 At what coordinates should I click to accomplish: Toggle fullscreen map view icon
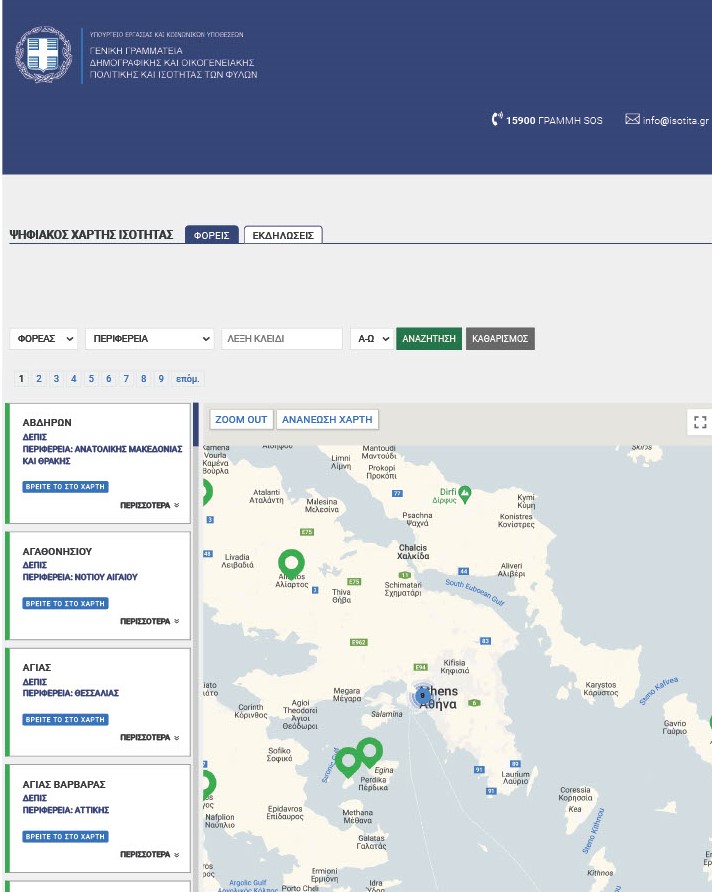coord(700,422)
